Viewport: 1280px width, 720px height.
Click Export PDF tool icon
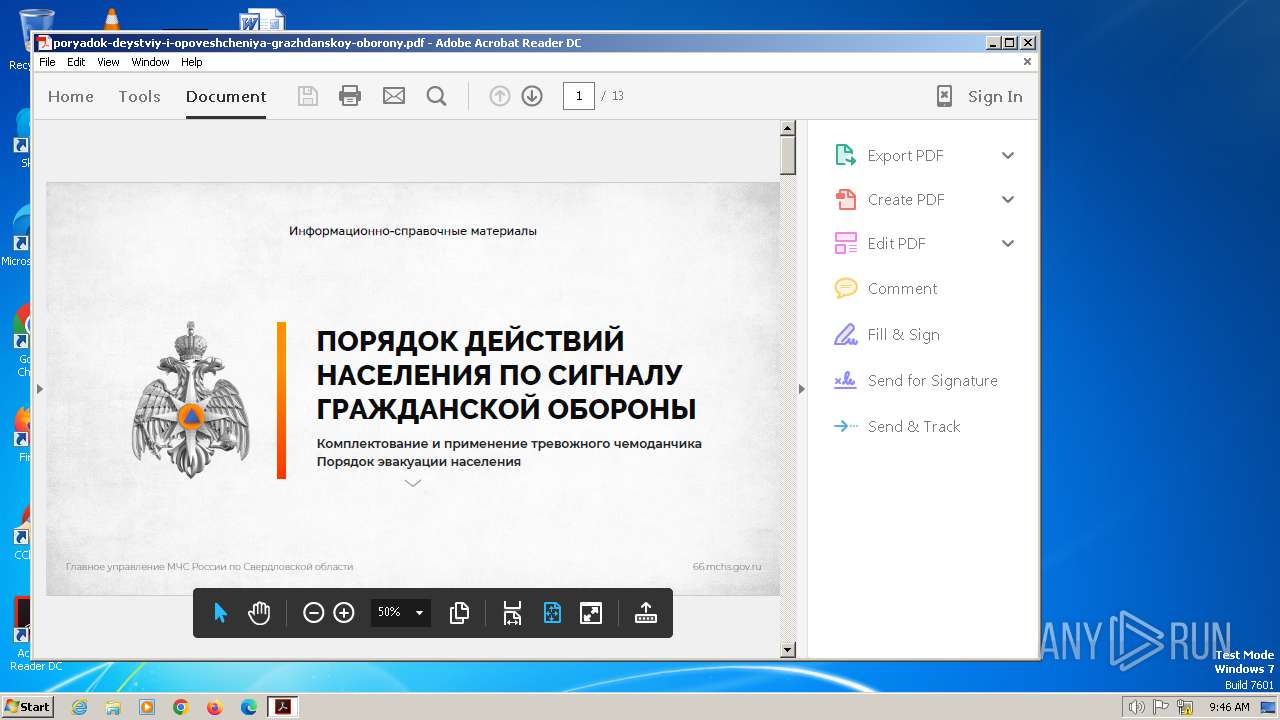[x=846, y=155]
